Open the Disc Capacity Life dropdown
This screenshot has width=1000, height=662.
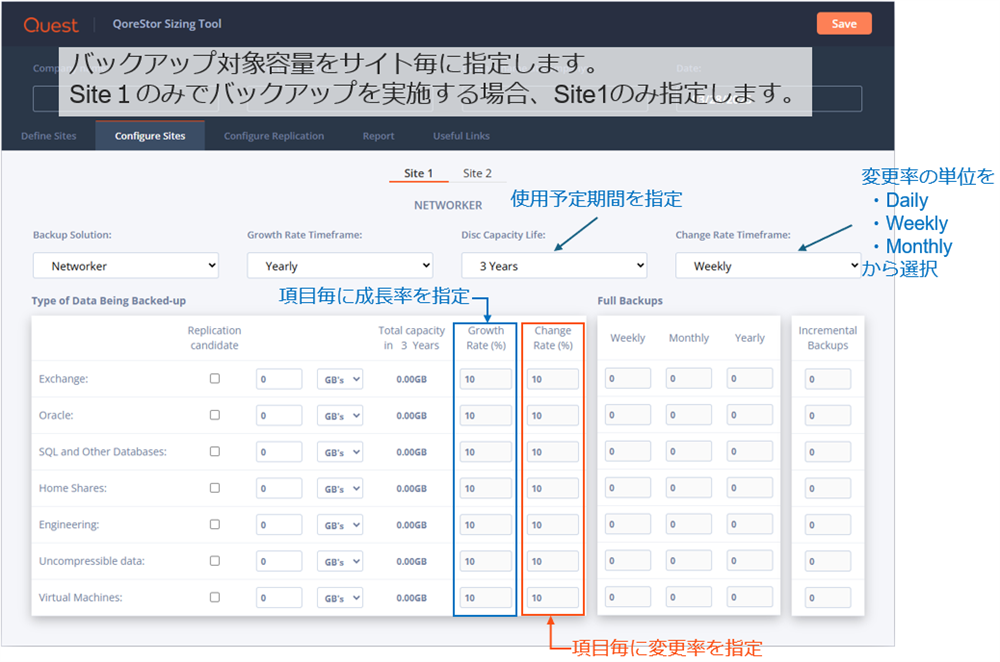554,266
